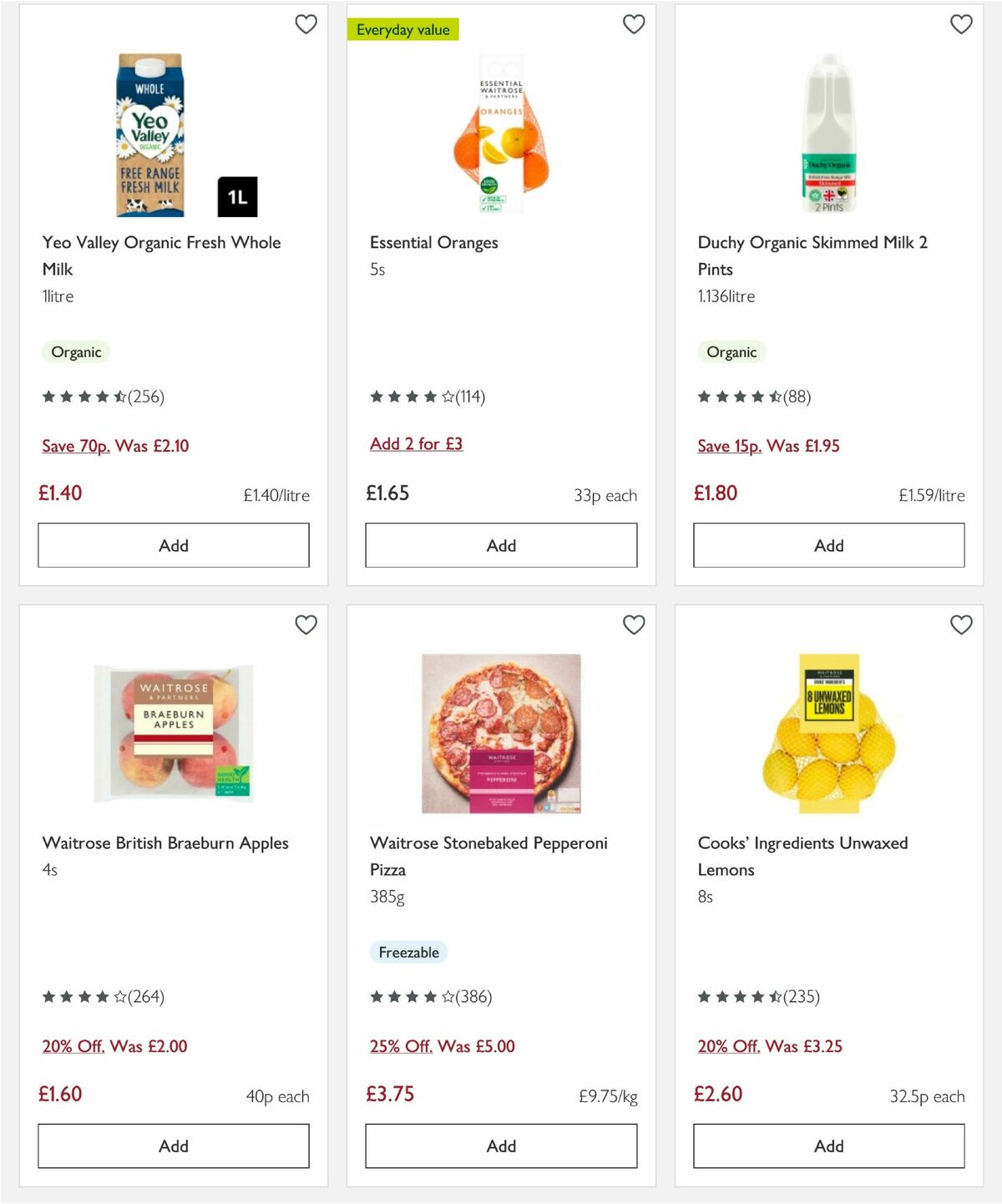Open the Add 2 for £3 offer link
Screen dimensions: 1002x1204
click(416, 443)
